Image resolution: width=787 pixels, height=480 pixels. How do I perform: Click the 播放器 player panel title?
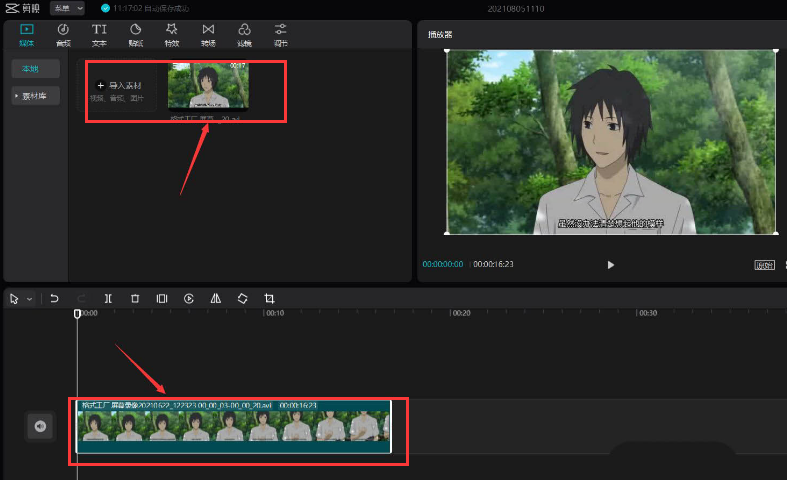pos(440,35)
